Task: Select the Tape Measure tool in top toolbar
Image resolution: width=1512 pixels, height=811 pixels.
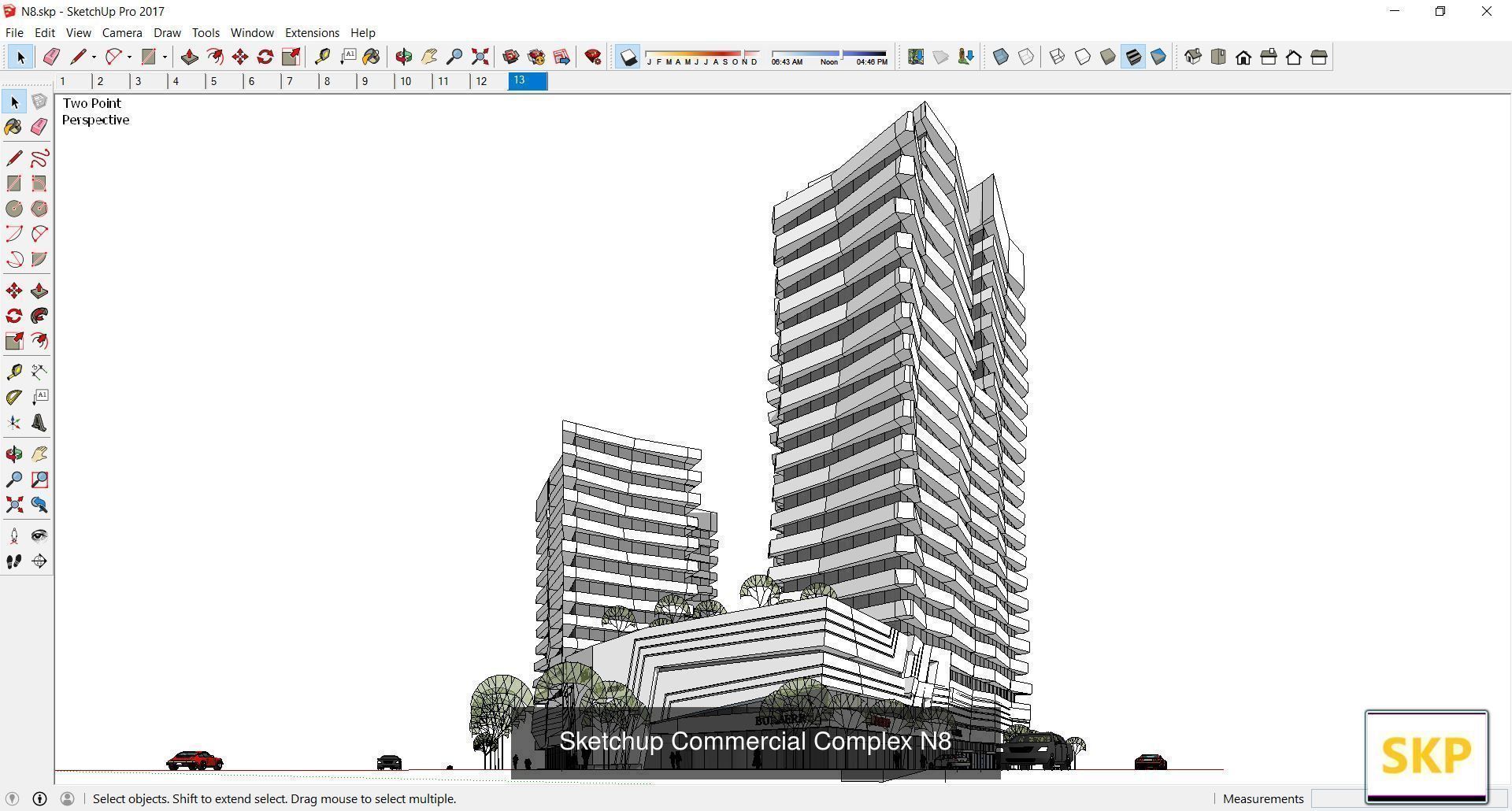Action: (x=321, y=57)
